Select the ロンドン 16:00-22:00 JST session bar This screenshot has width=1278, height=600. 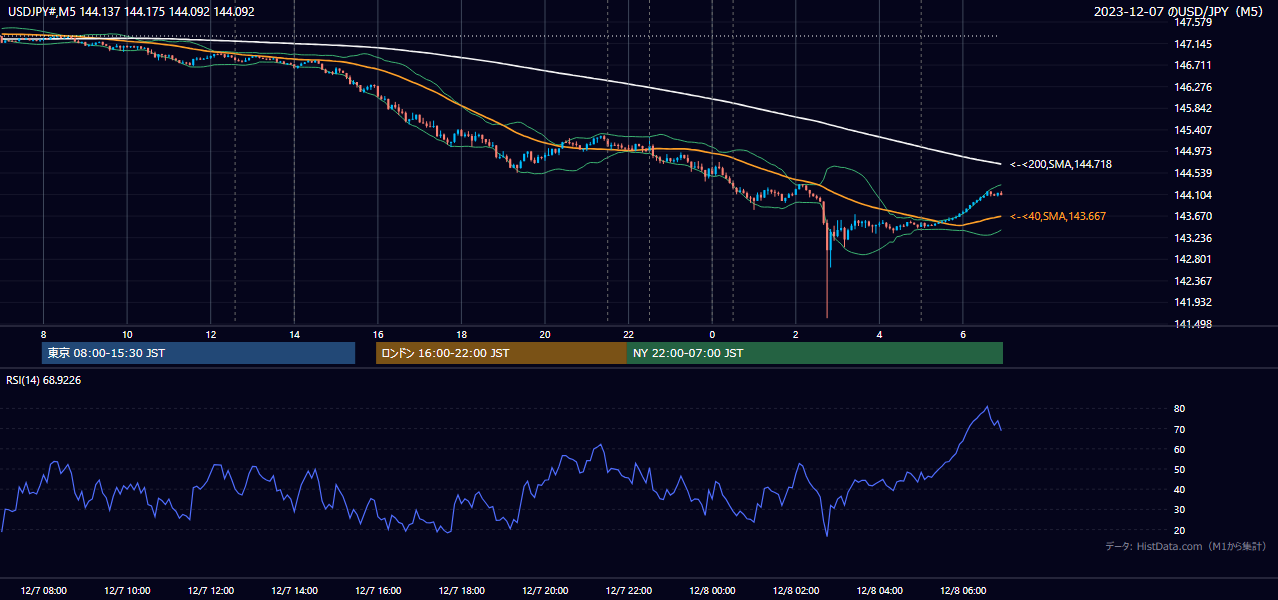point(501,353)
